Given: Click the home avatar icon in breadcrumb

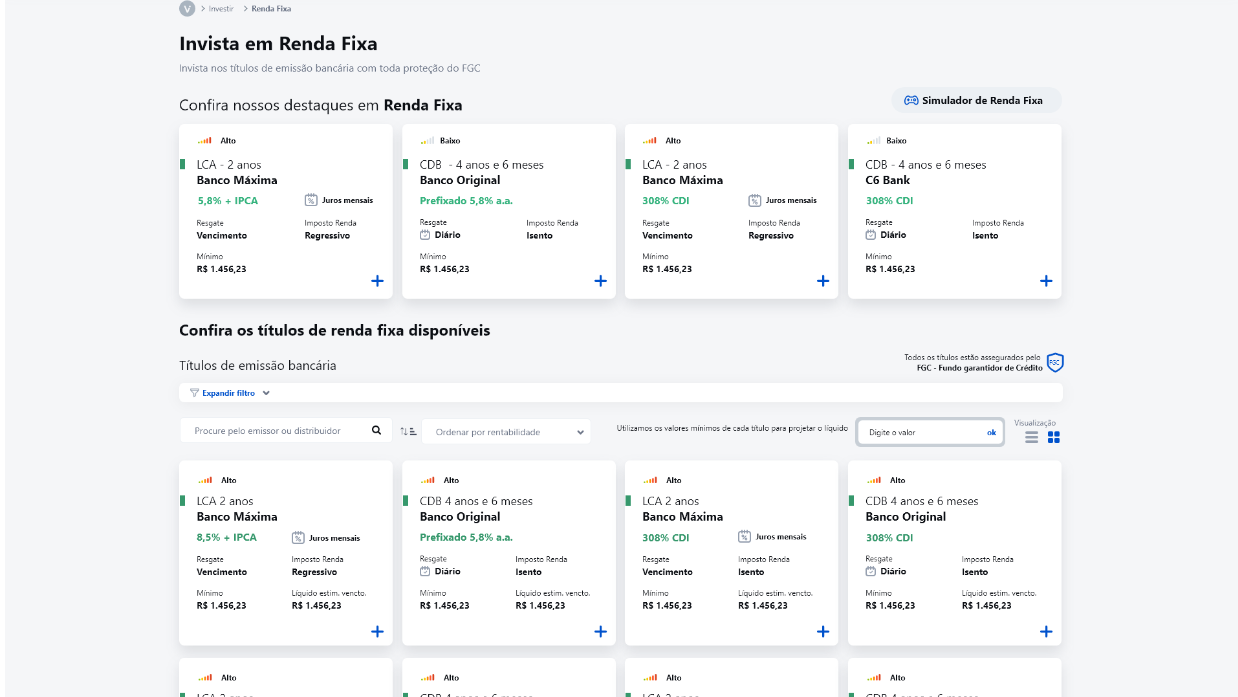Looking at the screenshot, I should 187,8.
